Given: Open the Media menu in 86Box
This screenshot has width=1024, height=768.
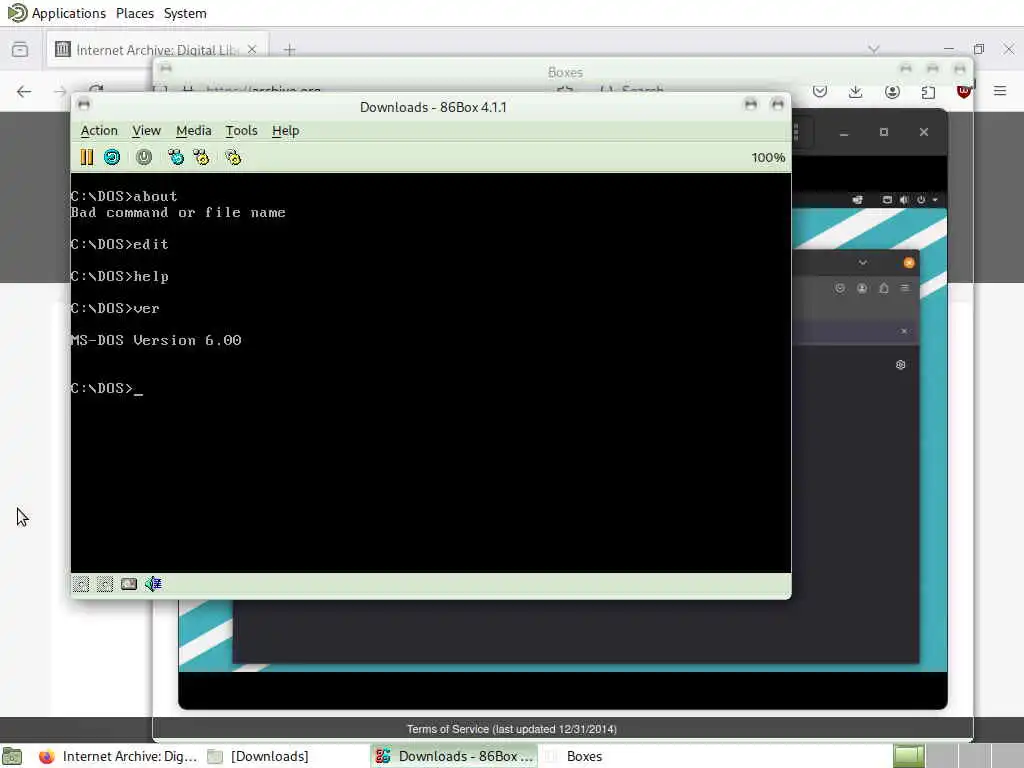Looking at the screenshot, I should (194, 131).
